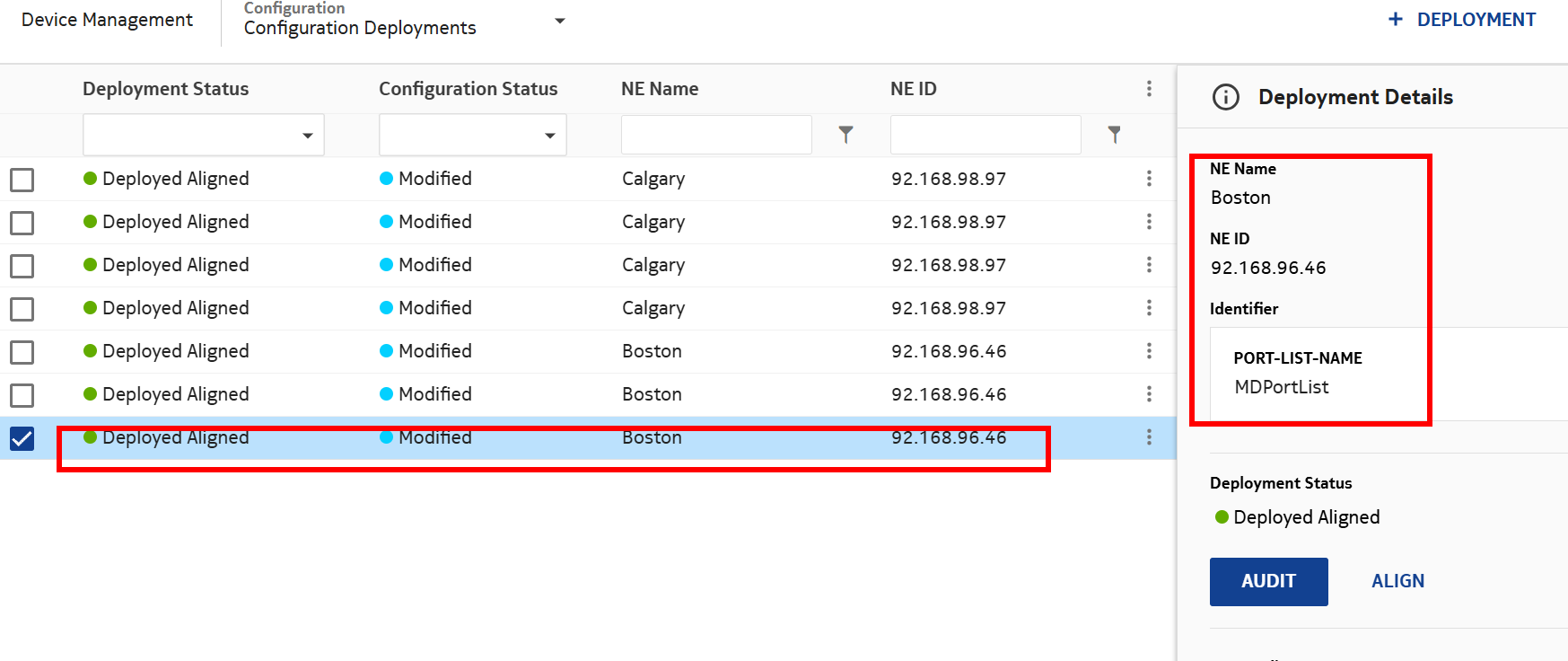
Task: Open the column options menu in the table header
Action: click(x=1149, y=89)
